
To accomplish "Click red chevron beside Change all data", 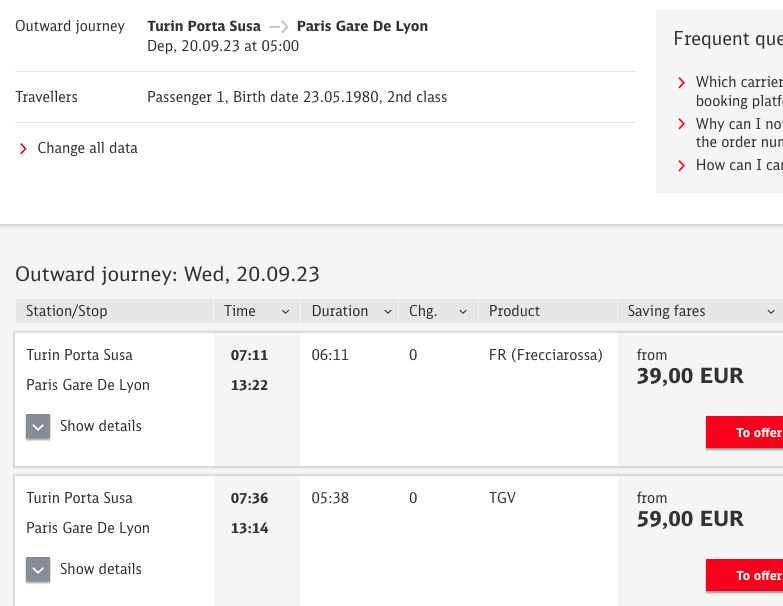I will coord(23,148).
